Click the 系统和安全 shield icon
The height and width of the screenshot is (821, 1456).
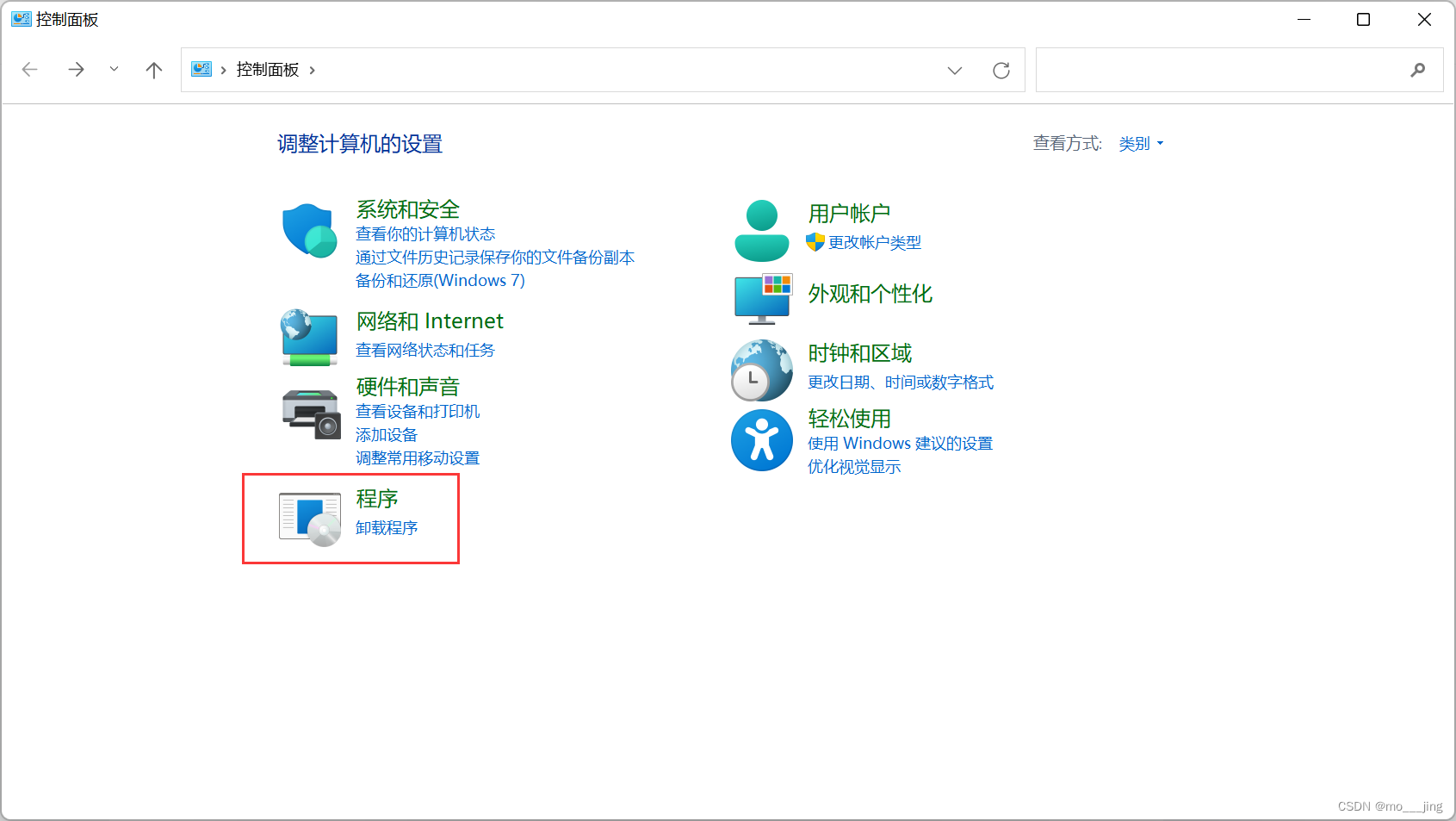pos(308,230)
